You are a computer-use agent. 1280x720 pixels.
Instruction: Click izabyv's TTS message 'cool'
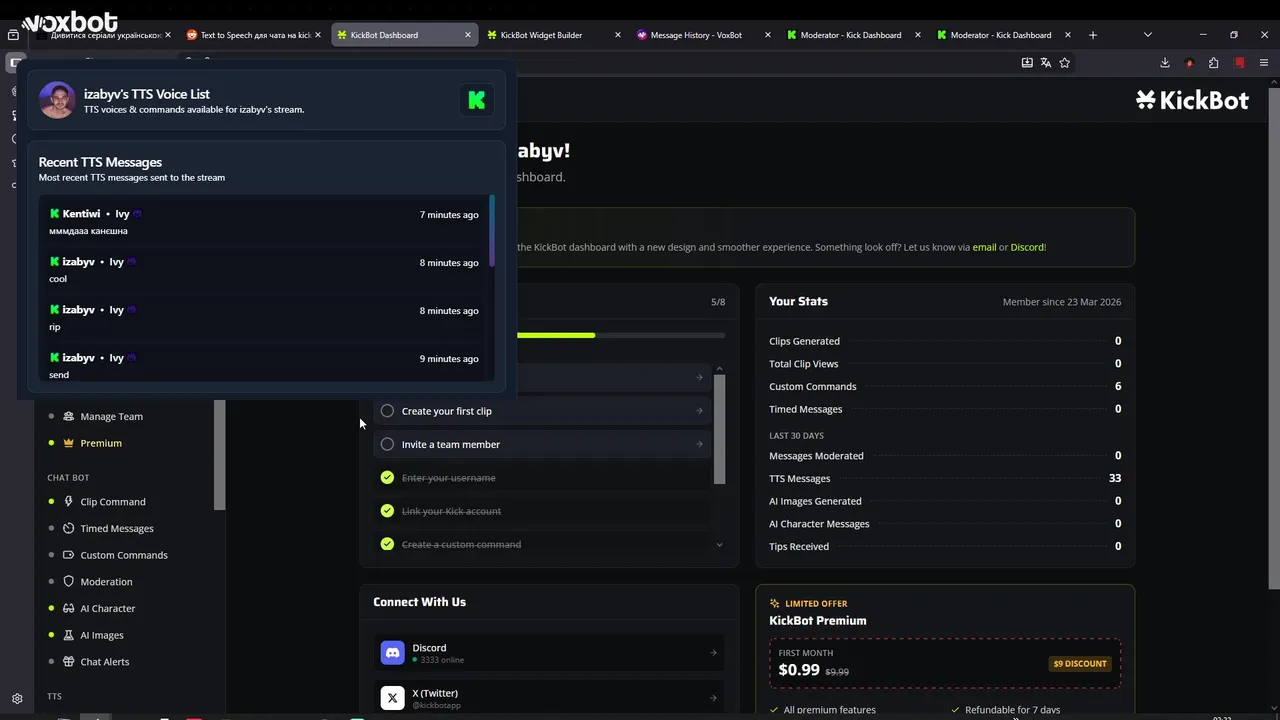tap(58, 279)
